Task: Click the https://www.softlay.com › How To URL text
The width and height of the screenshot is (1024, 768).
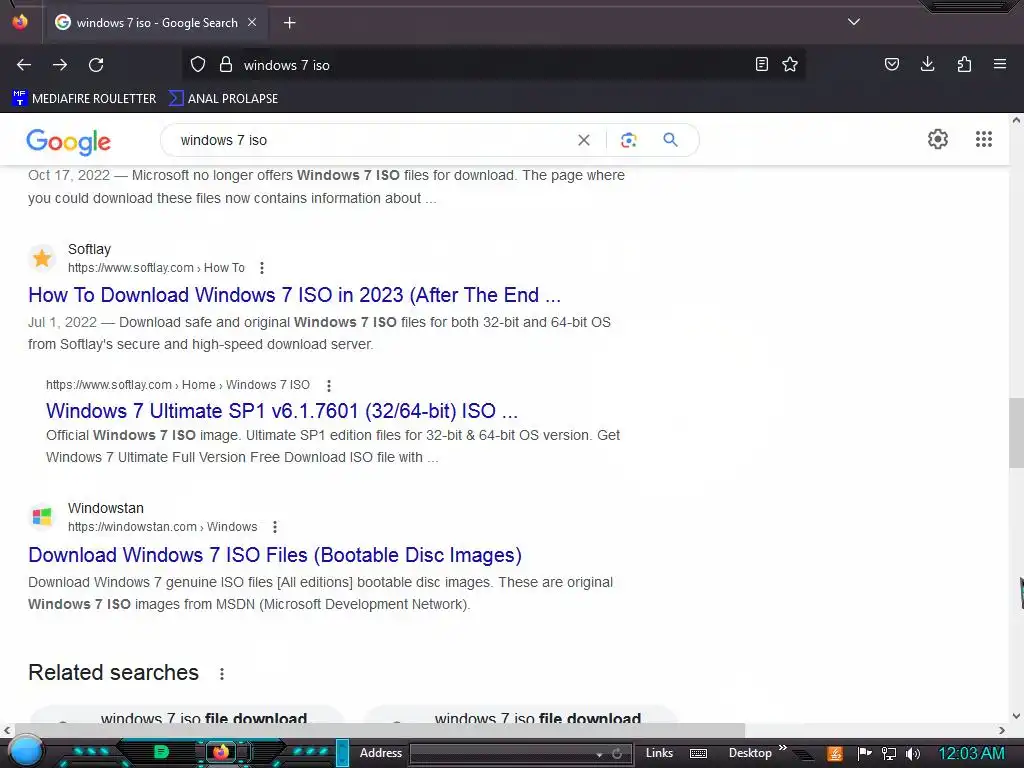Action: tap(156, 268)
